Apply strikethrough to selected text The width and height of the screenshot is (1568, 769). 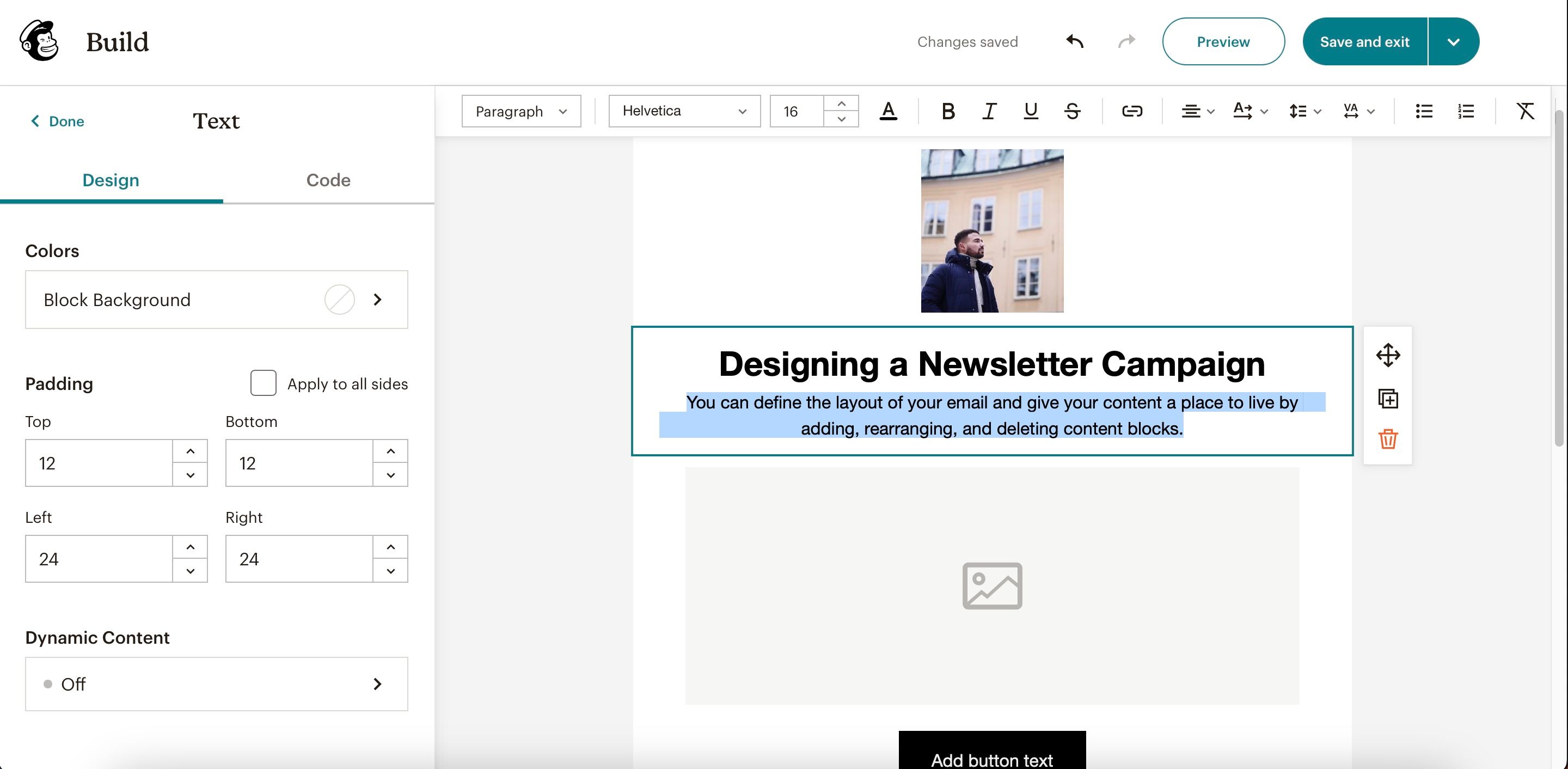[x=1072, y=112]
